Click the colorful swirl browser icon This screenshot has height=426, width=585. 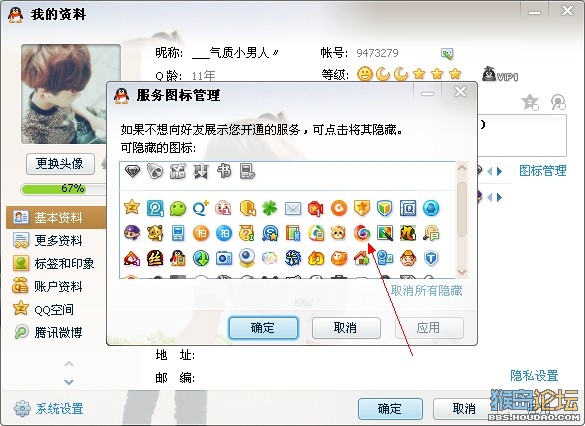(362, 234)
